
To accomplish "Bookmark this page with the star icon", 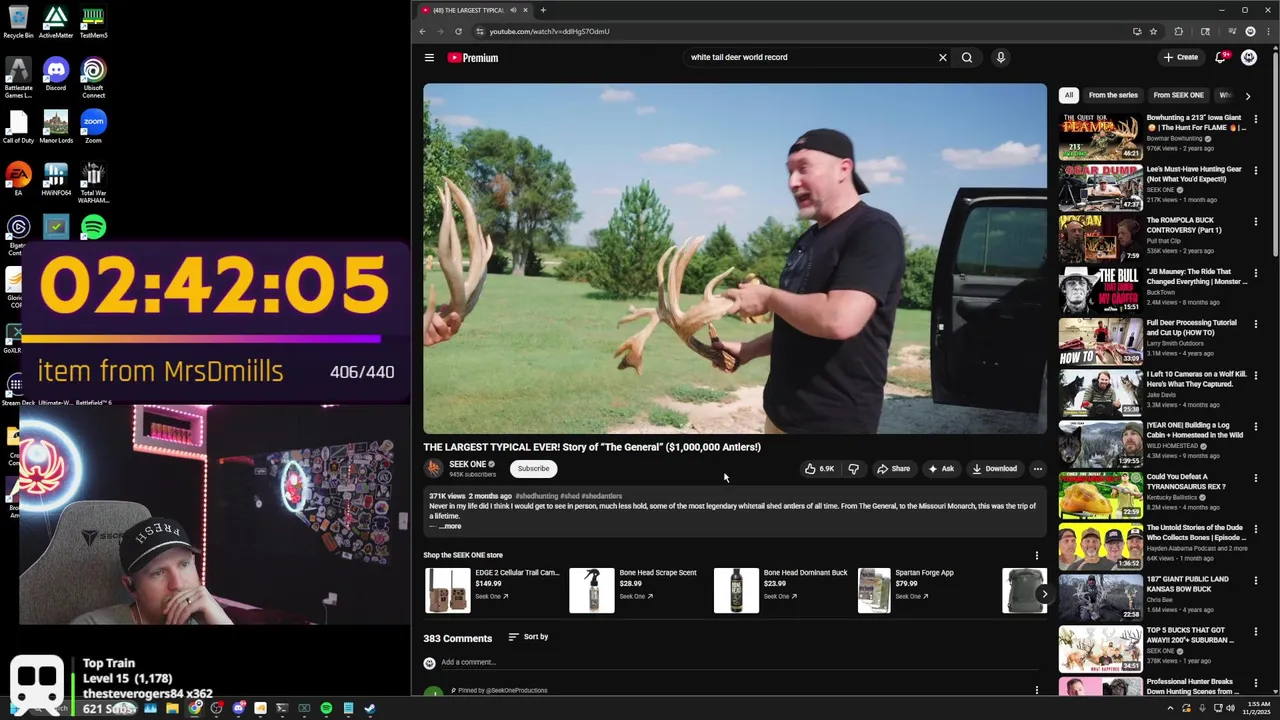I will point(1153,31).
